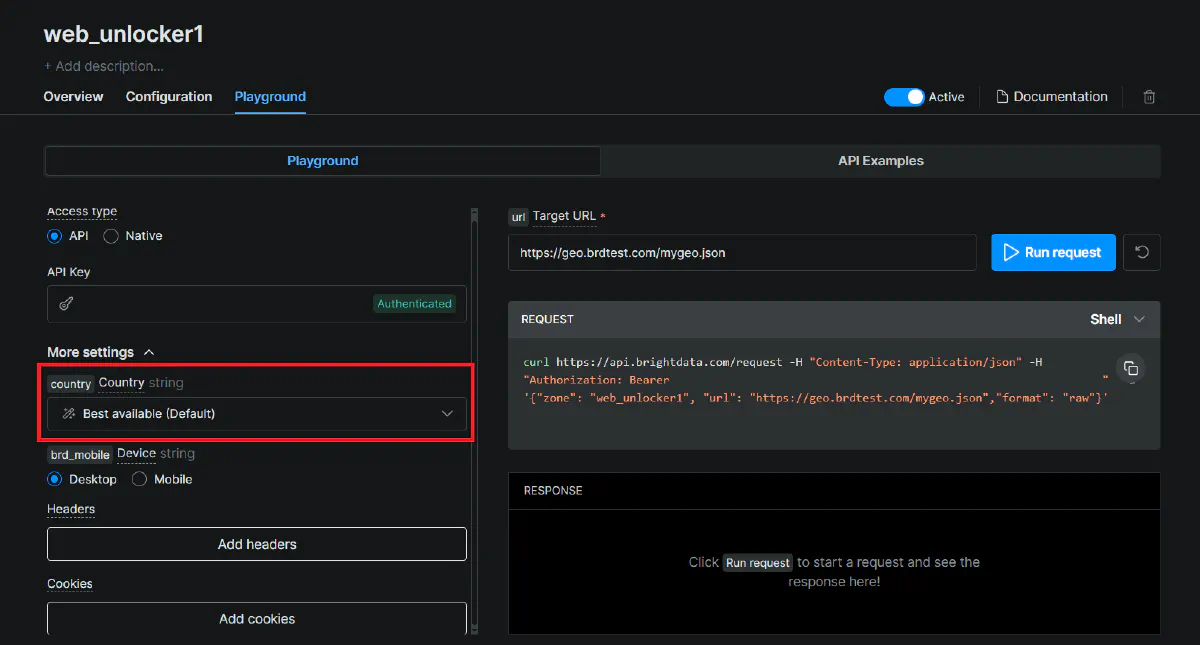Copy the curl request code

coord(1131,369)
